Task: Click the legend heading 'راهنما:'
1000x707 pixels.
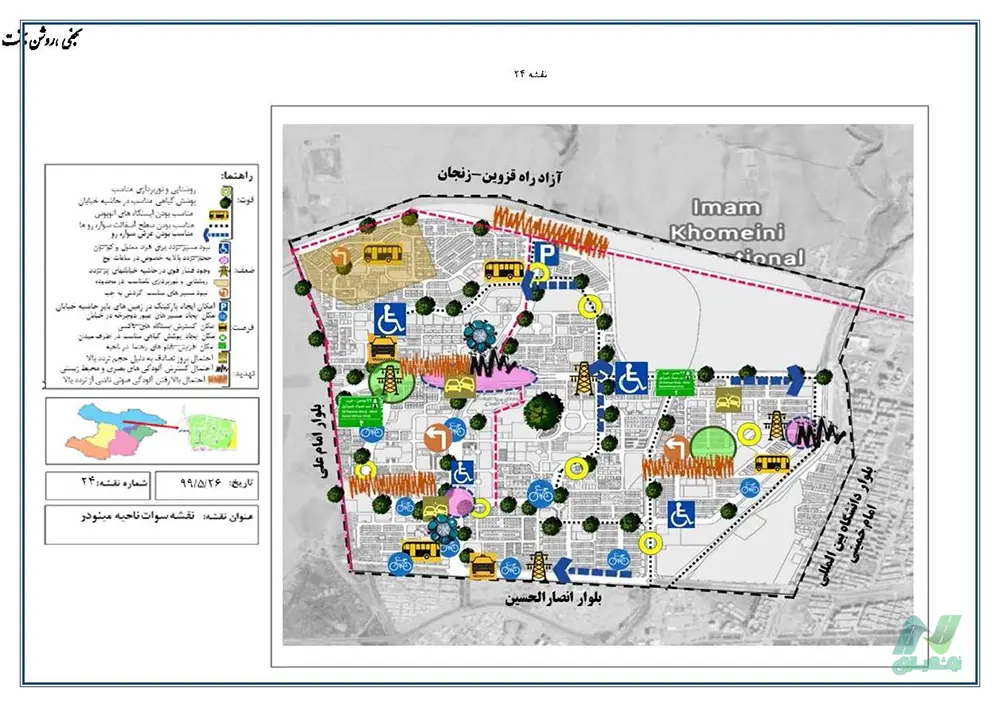Action: pyautogui.click(x=236, y=176)
